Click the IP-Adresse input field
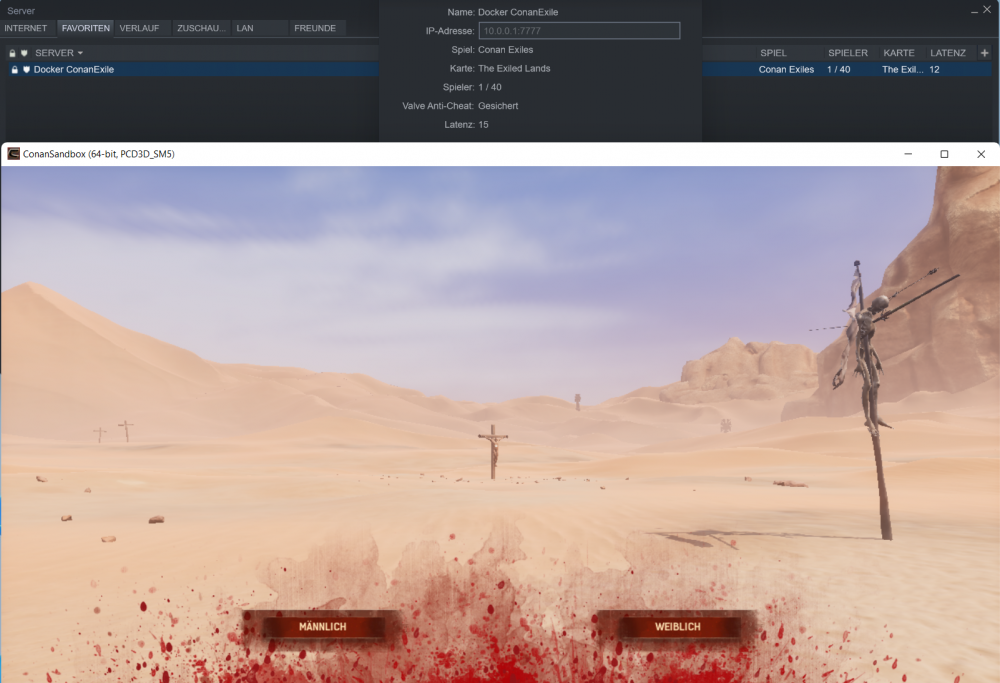The height and width of the screenshot is (683, 1000). tap(579, 31)
